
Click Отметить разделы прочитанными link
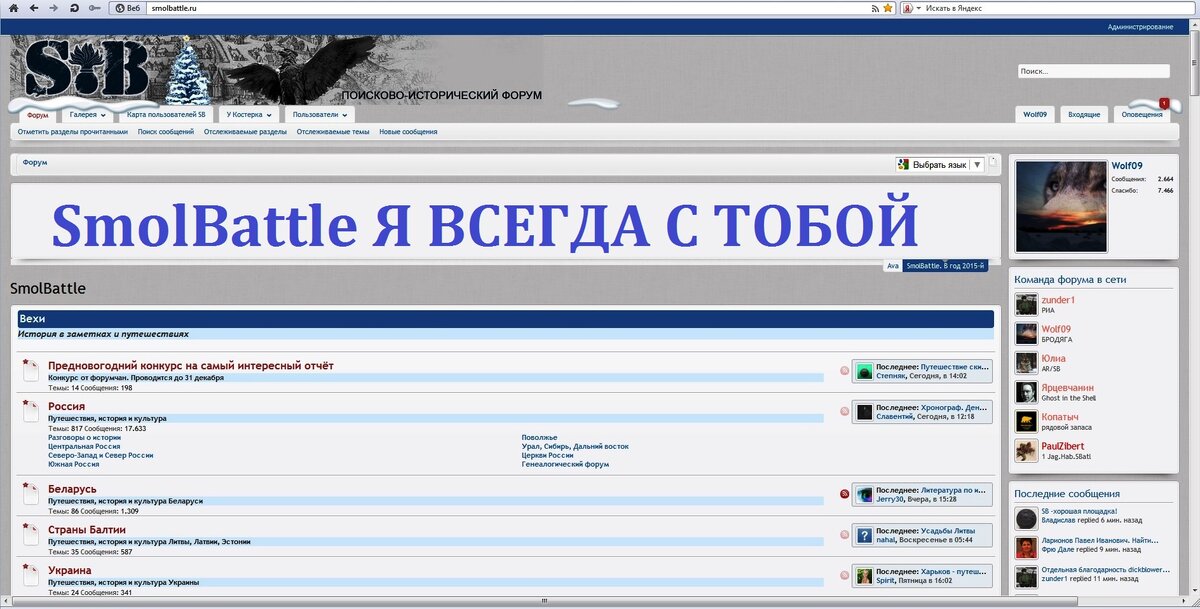coord(72,132)
